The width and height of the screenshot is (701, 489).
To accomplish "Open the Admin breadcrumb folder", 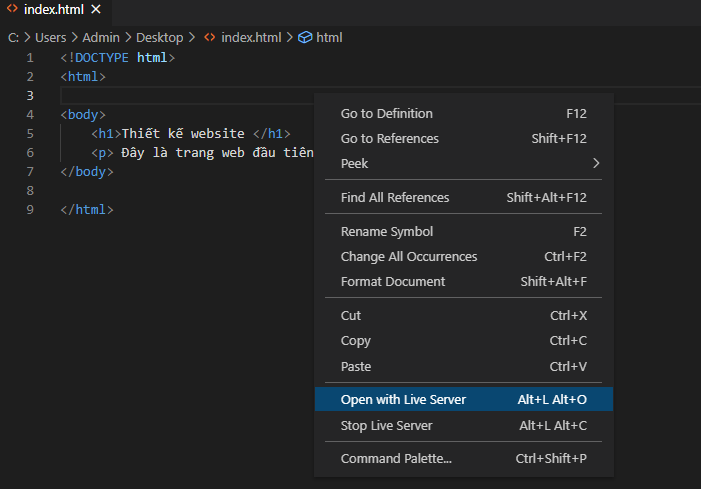I will point(101,38).
